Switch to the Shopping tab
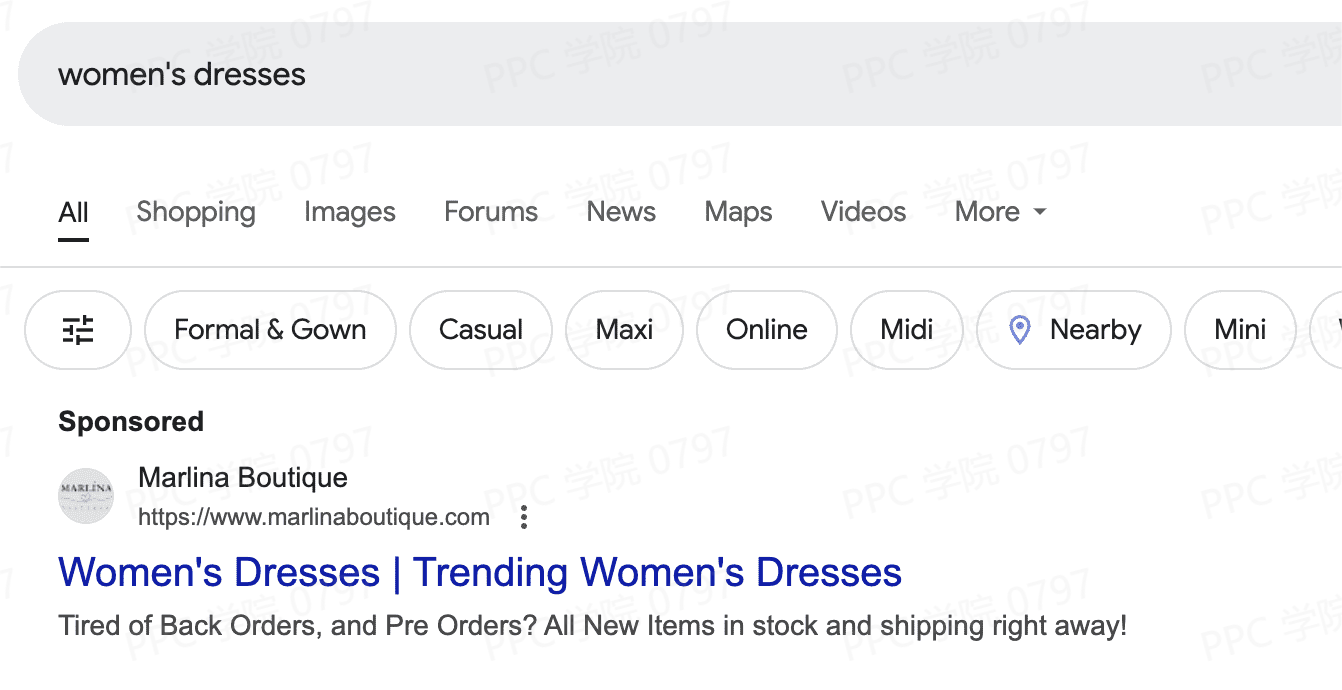Screen dimensions: 1342x690 [196, 212]
